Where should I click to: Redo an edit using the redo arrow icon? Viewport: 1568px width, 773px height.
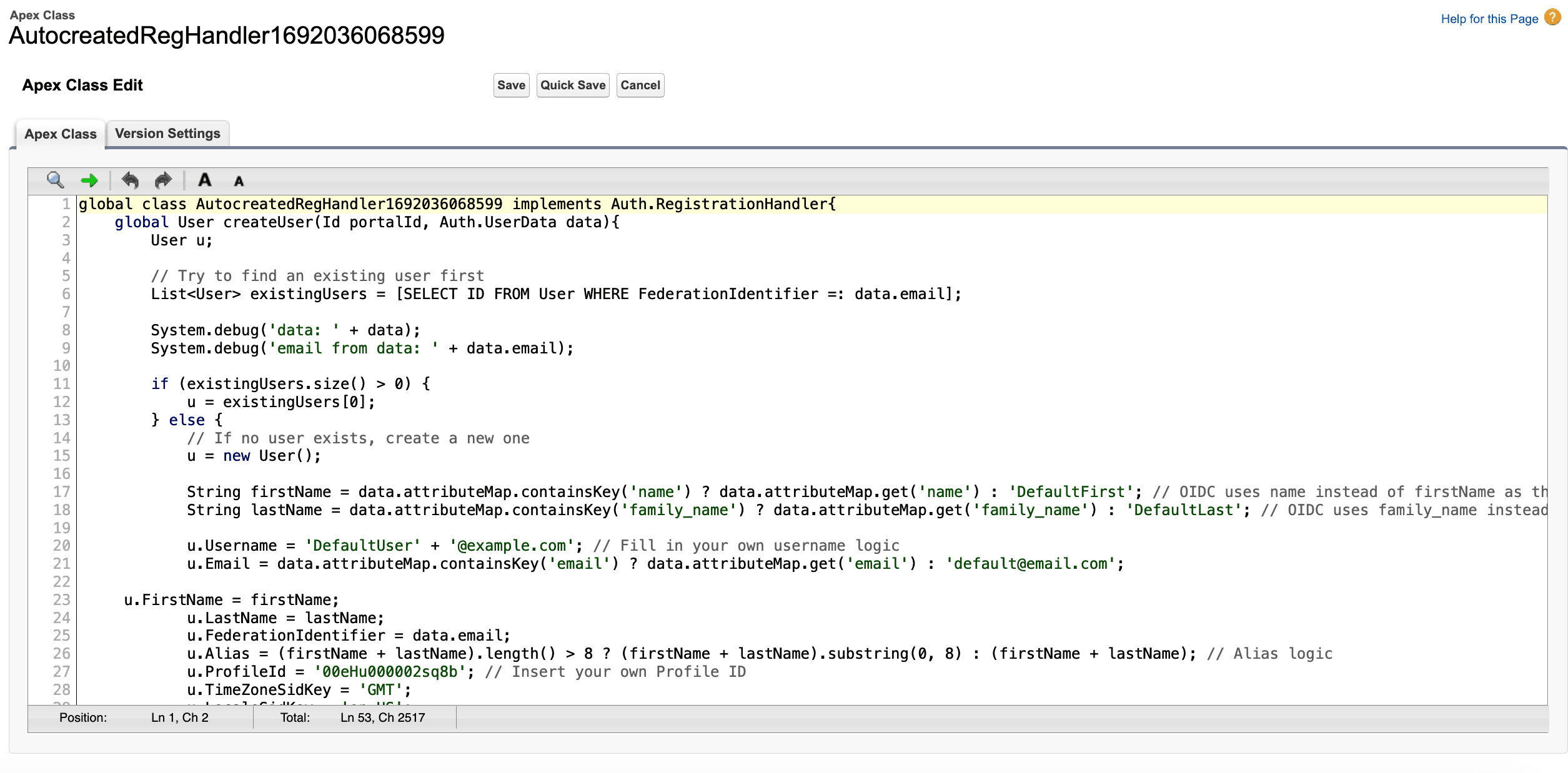[162, 180]
